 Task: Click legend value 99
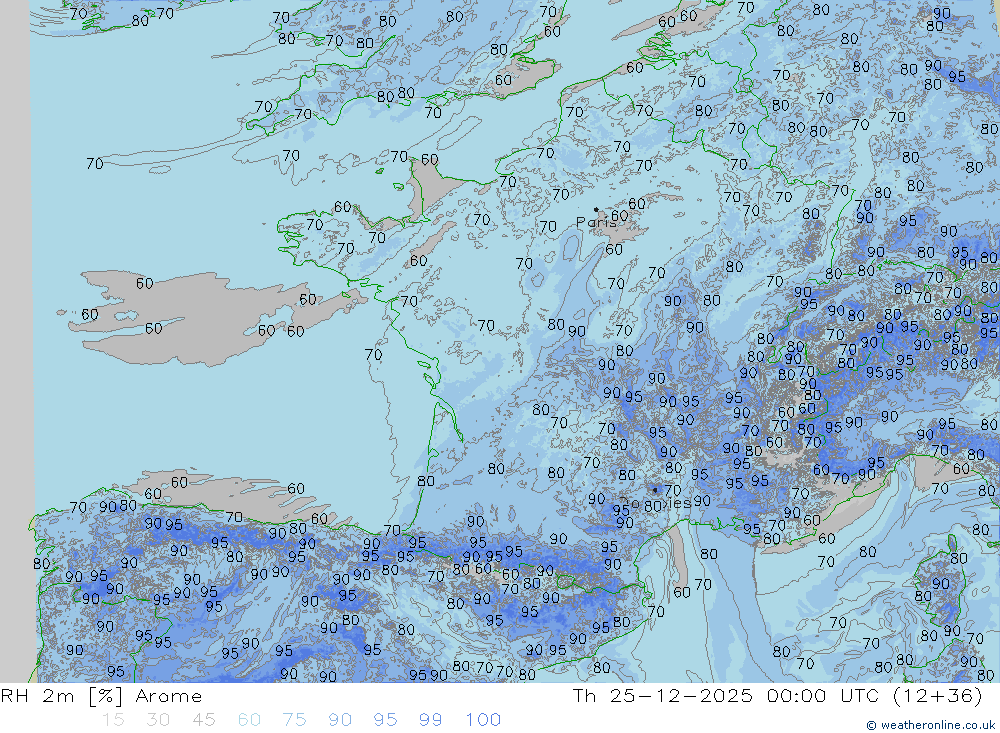[x=430, y=720]
